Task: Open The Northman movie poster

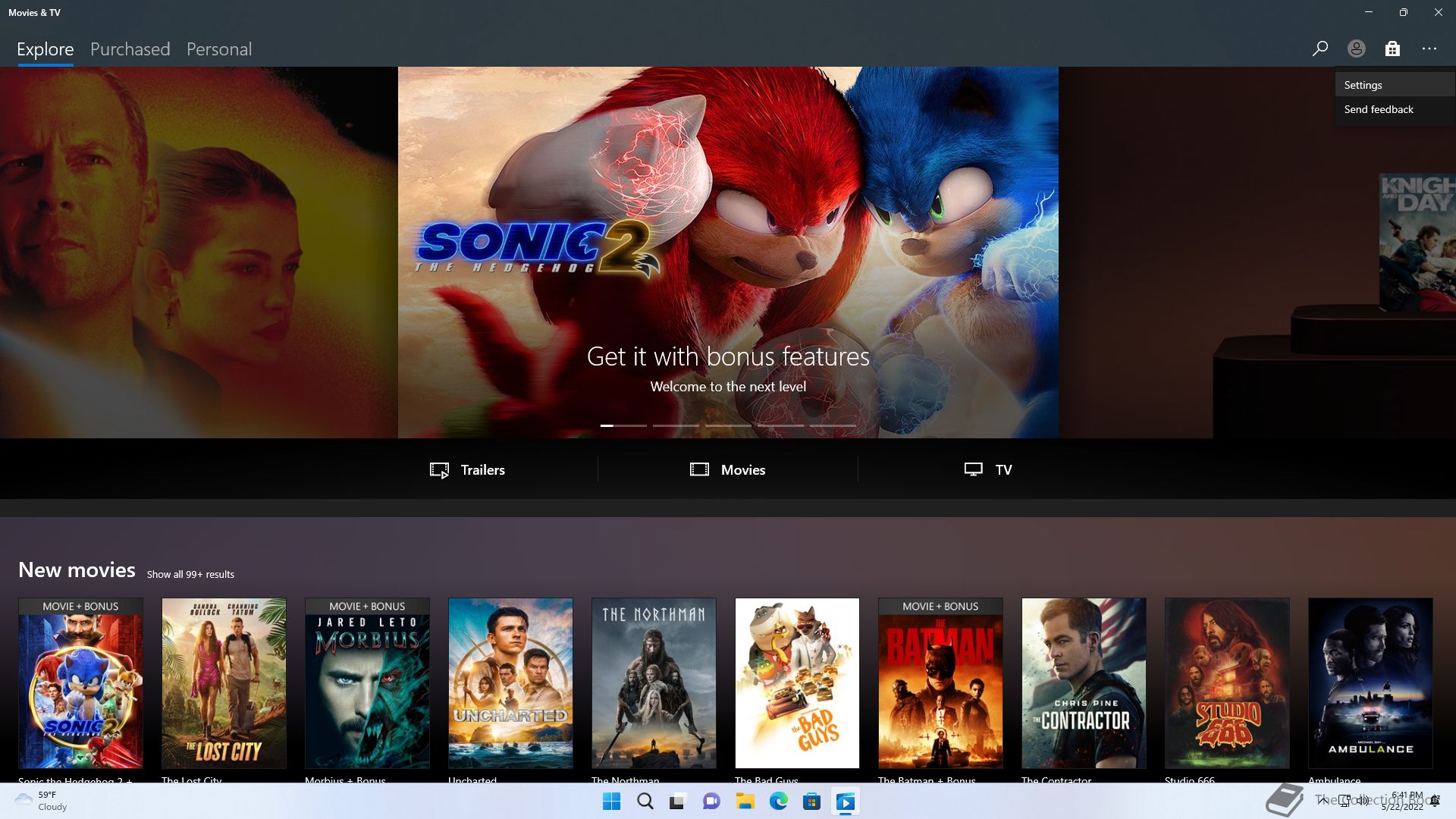Action: tap(654, 683)
